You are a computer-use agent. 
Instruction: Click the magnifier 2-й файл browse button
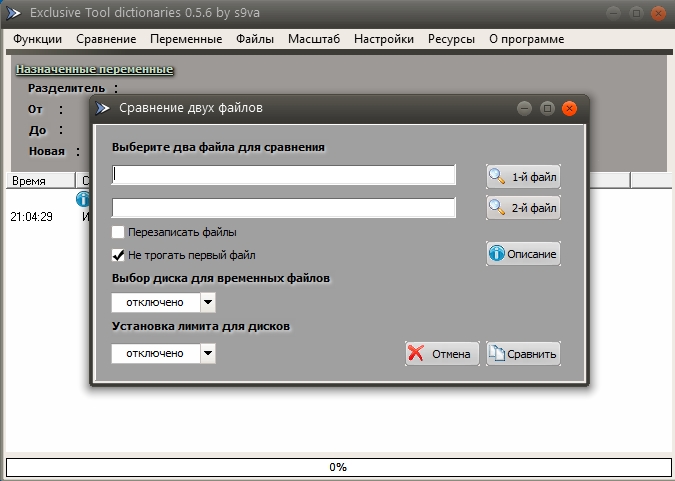523,208
